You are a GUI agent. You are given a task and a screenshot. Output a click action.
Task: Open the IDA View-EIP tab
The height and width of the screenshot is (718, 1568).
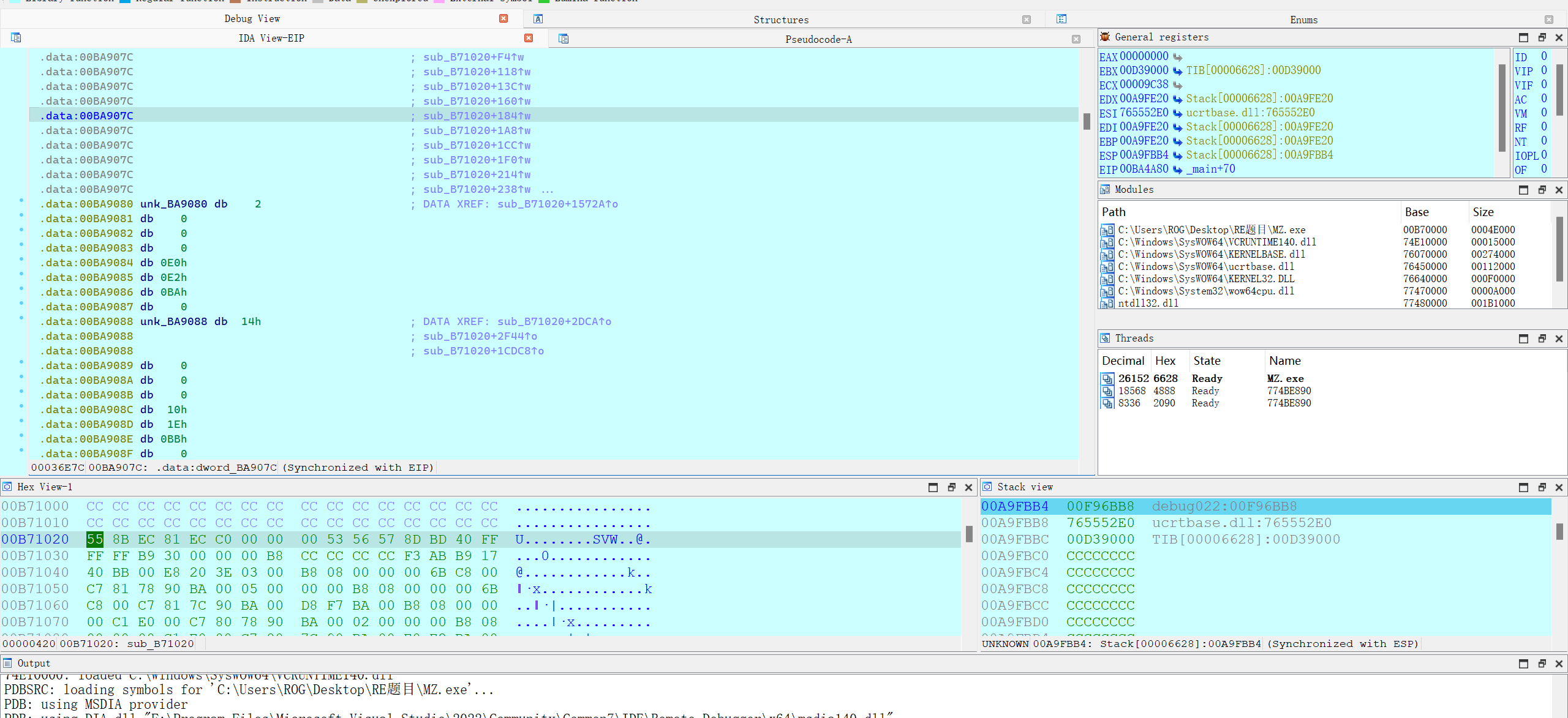click(271, 38)
